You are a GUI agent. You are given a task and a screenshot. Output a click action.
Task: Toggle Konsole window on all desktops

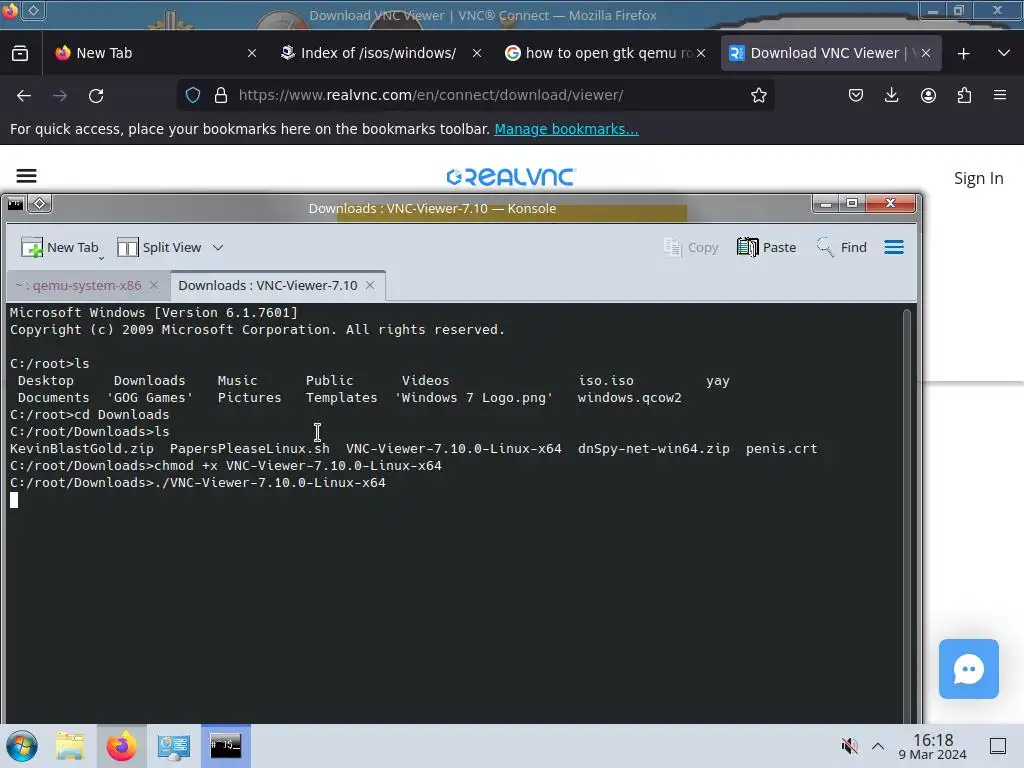(x=40, y=204)
